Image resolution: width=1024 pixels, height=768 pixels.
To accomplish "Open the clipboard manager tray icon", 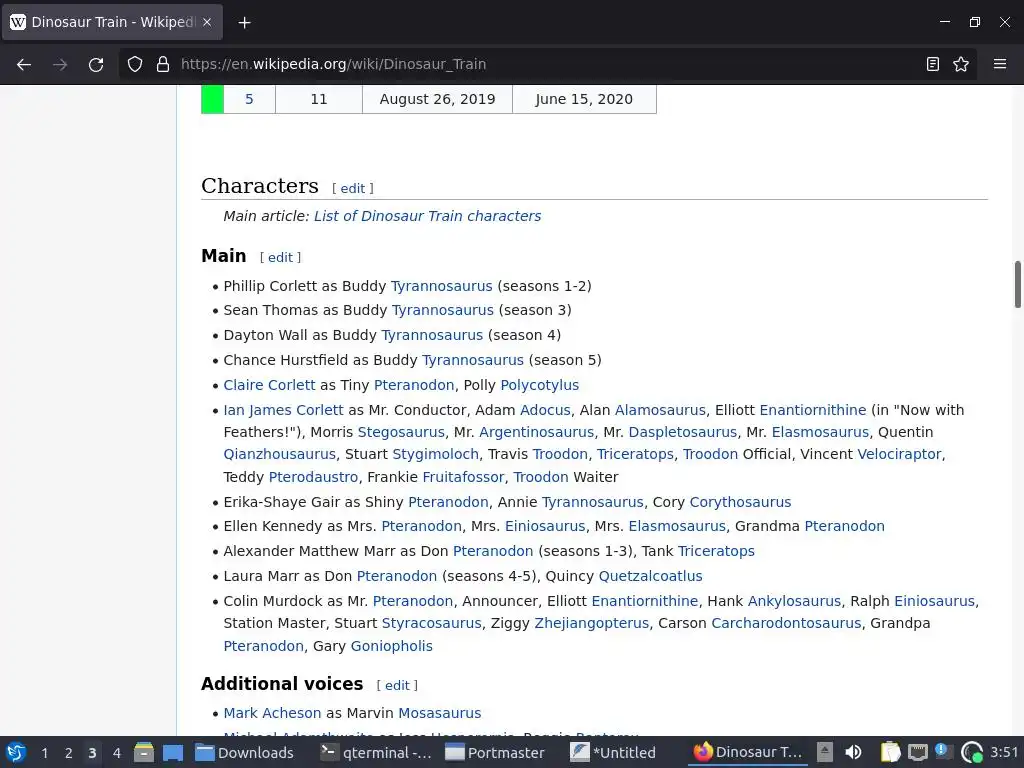I will coord(889,752).
